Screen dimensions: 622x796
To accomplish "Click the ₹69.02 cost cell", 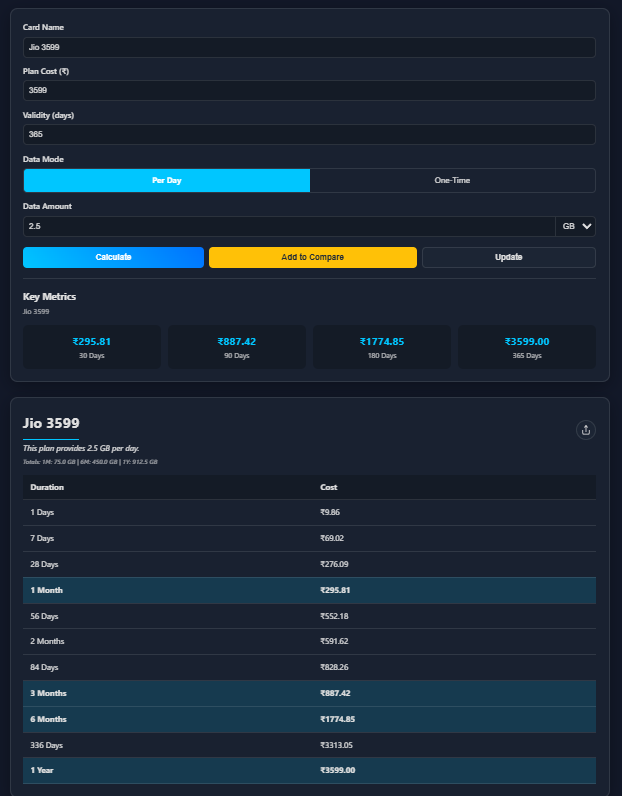I will point(332,538).
